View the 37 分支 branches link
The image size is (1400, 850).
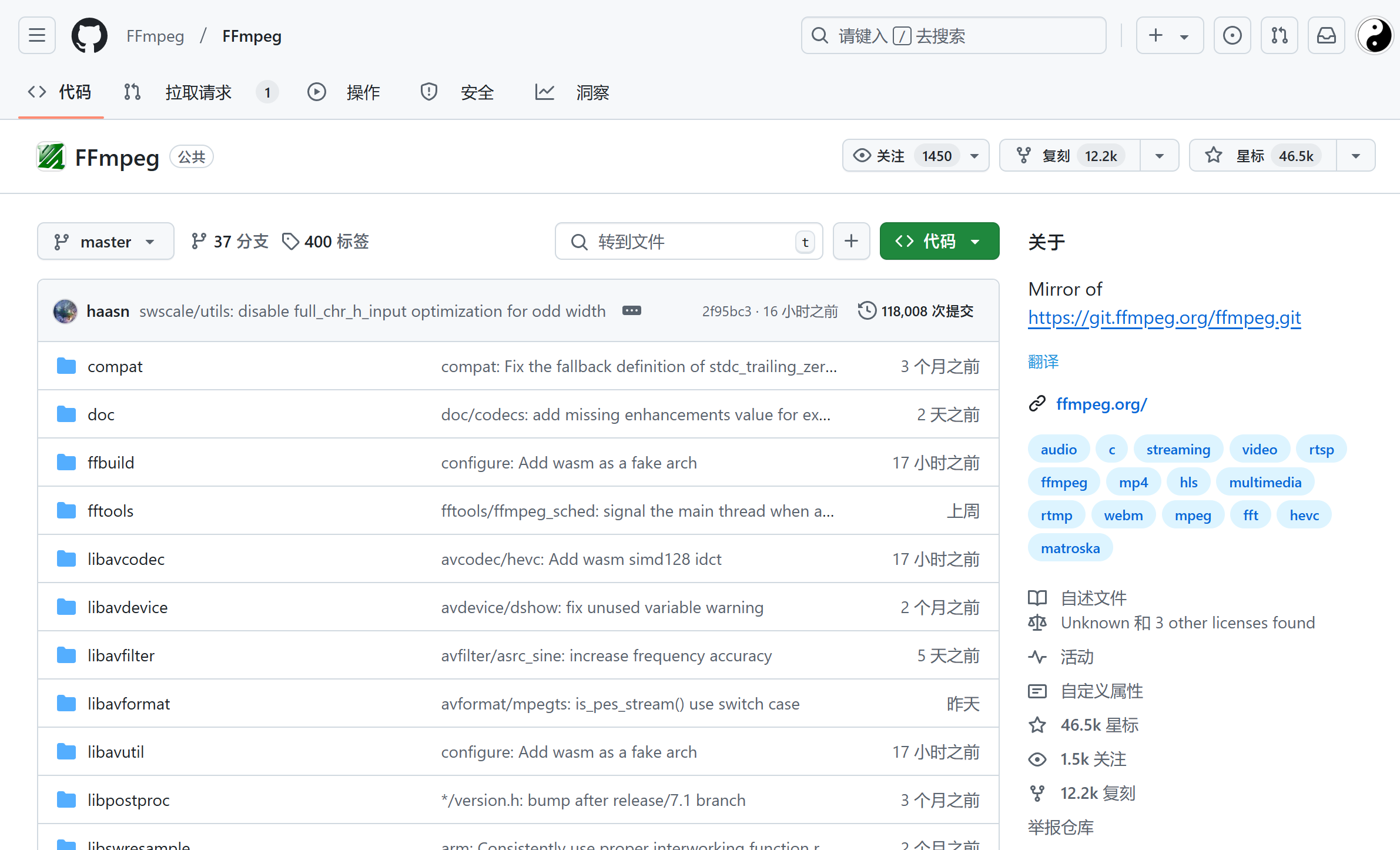(x=230, y=241)
